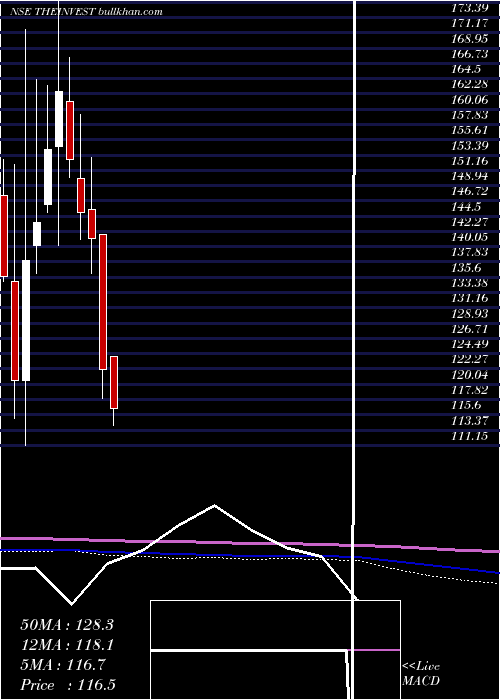Click the 126.71 price axis label
The image size is (500, 700).
[470, 329]
